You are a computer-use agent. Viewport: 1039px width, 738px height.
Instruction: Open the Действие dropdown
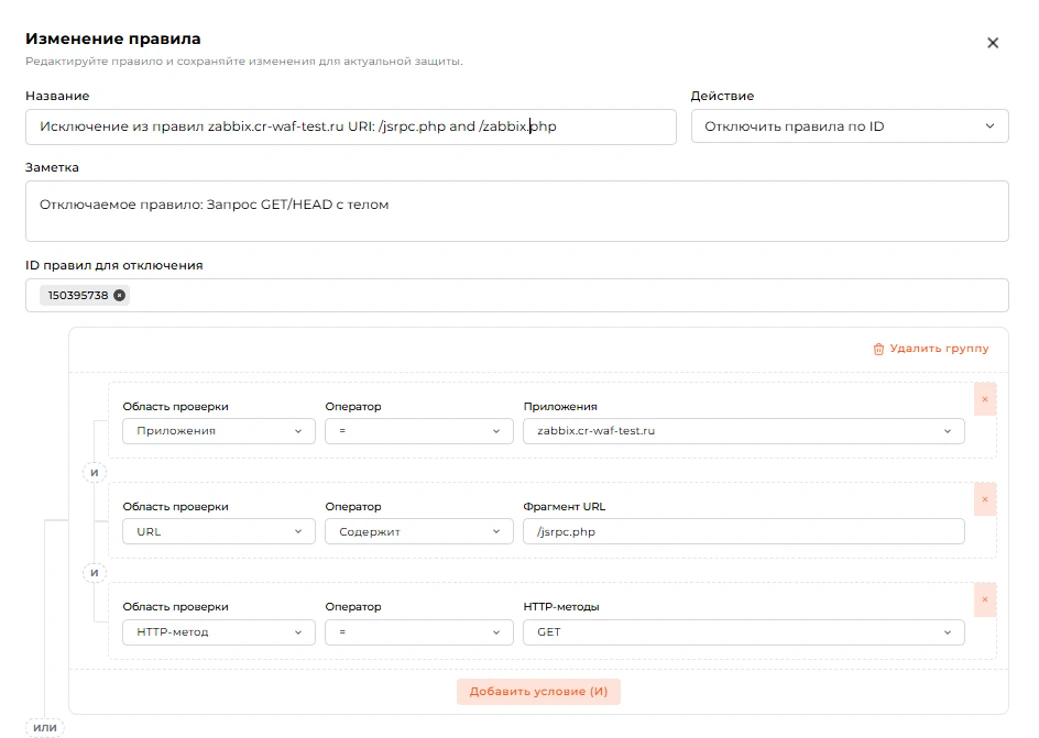coord(849,126)
